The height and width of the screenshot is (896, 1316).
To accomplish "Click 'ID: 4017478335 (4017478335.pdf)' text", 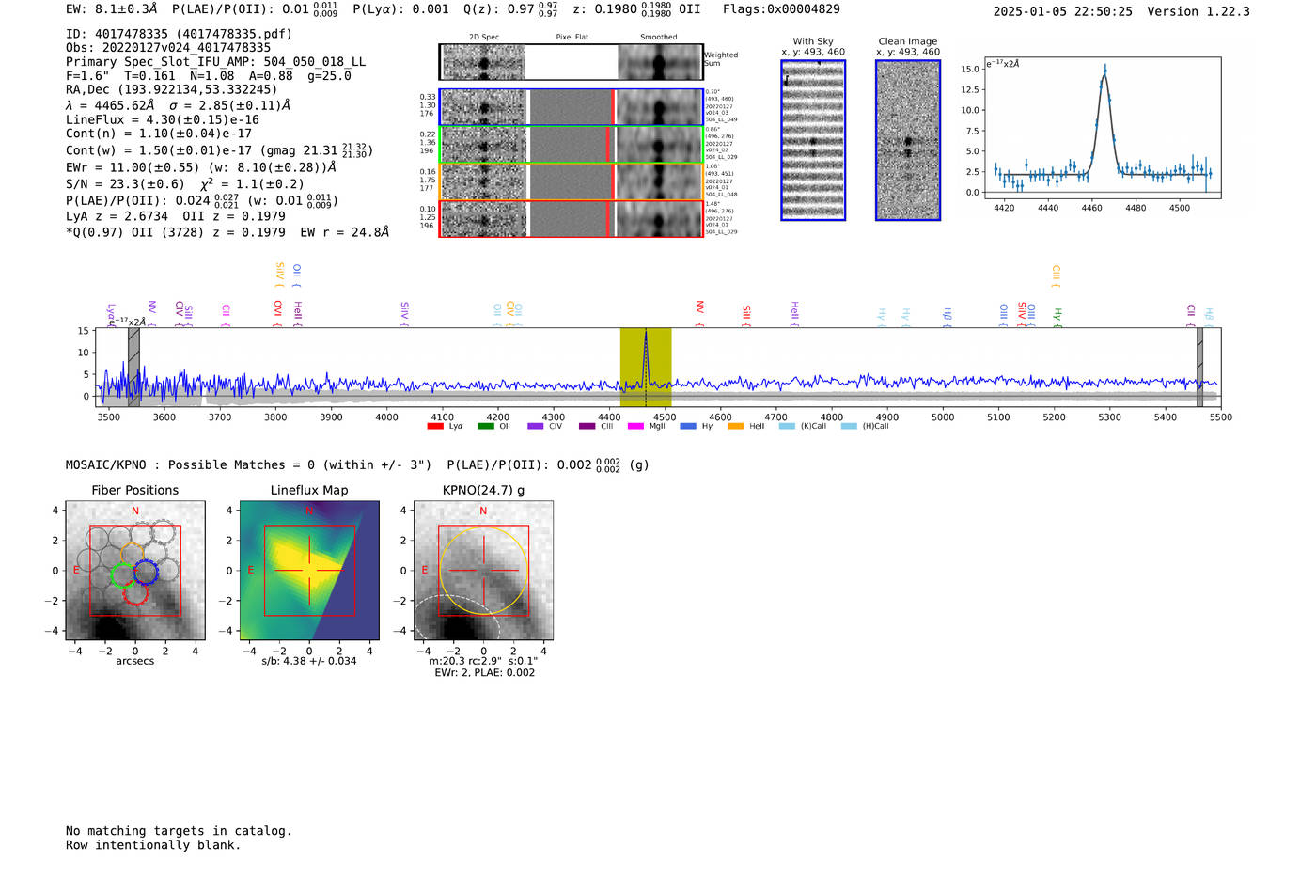I will click(x=180, y=34).
